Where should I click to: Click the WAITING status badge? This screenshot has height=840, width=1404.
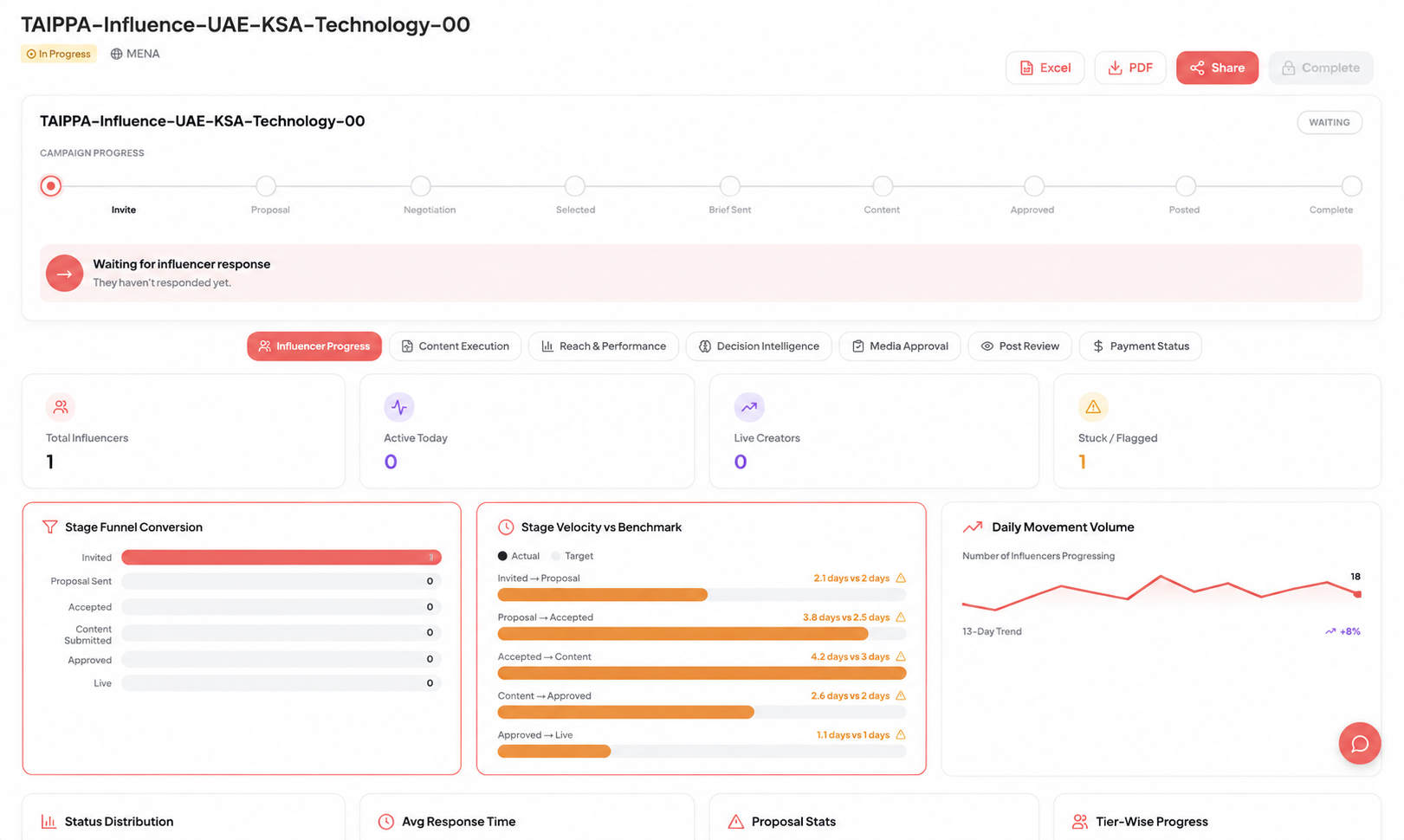click(1329, 122)
